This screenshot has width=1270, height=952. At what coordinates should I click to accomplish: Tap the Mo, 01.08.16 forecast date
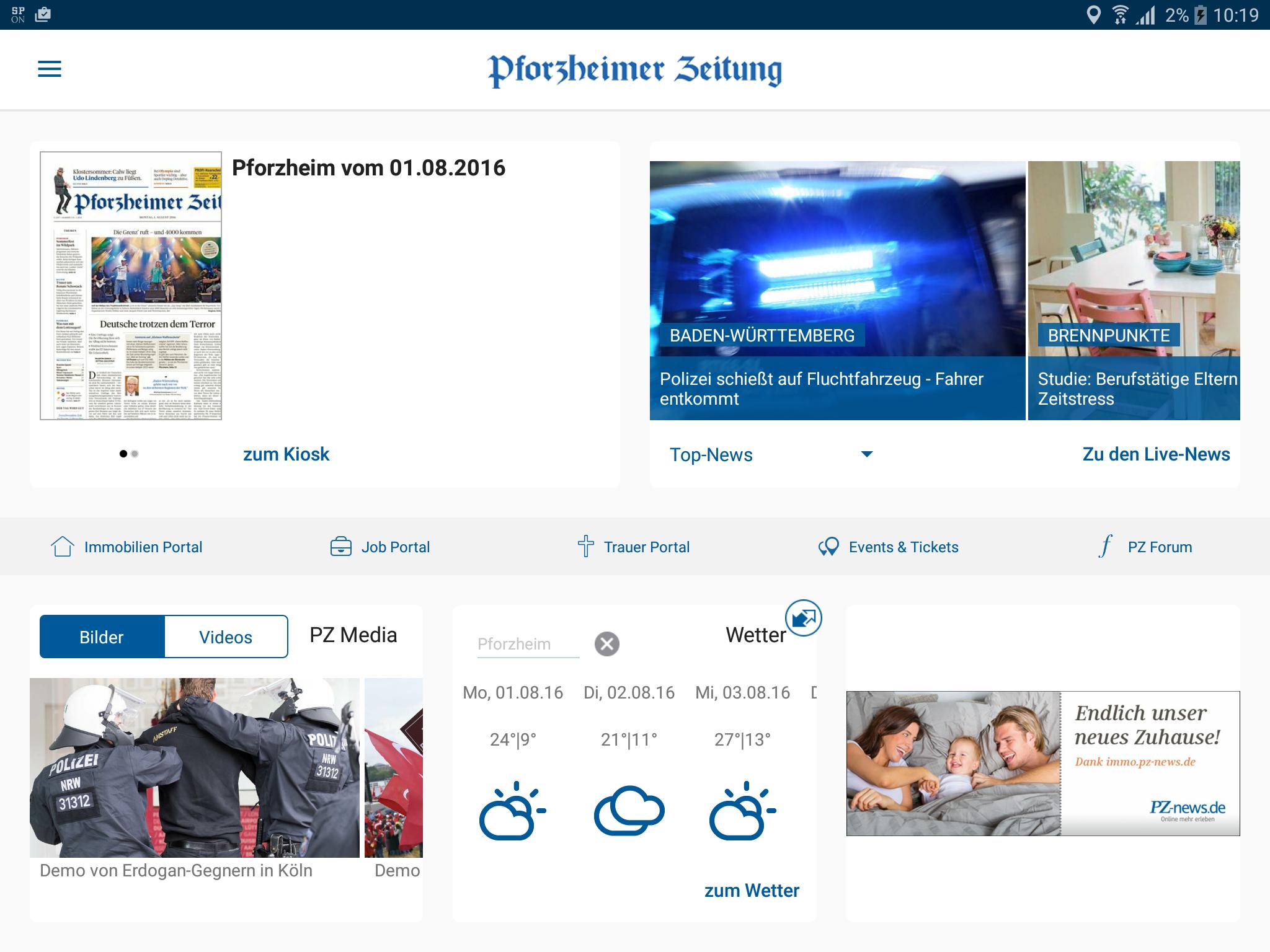coord(513,692)
